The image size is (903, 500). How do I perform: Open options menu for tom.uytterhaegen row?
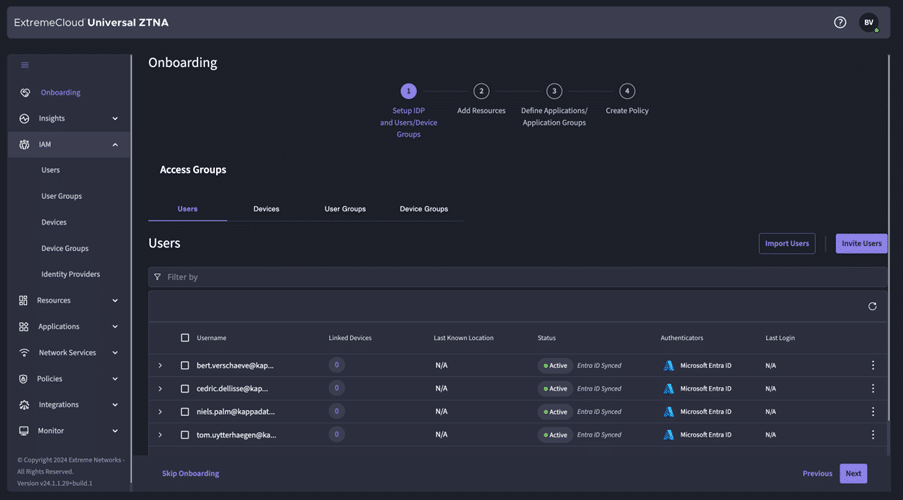point(872,435)
